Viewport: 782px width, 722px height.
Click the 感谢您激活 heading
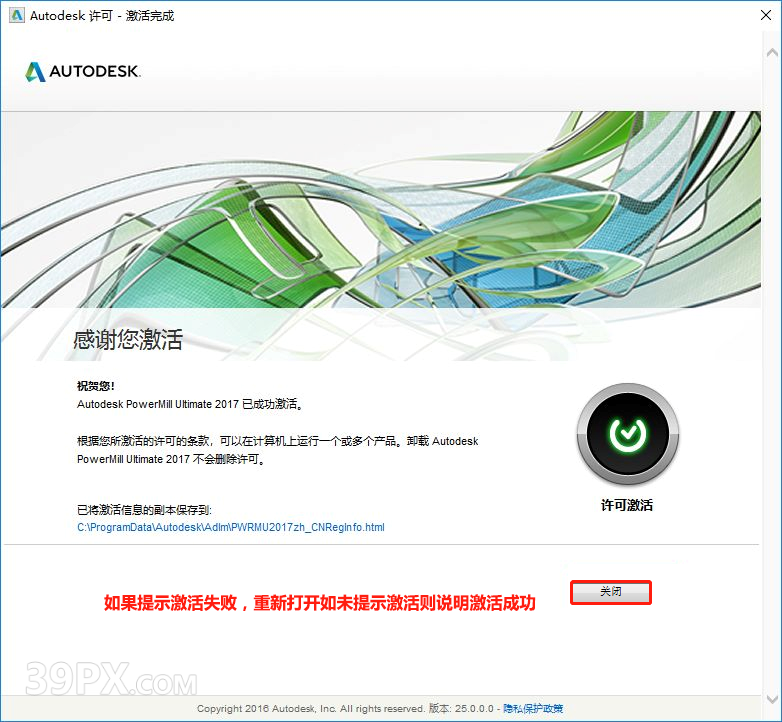[x=128, y=339]
